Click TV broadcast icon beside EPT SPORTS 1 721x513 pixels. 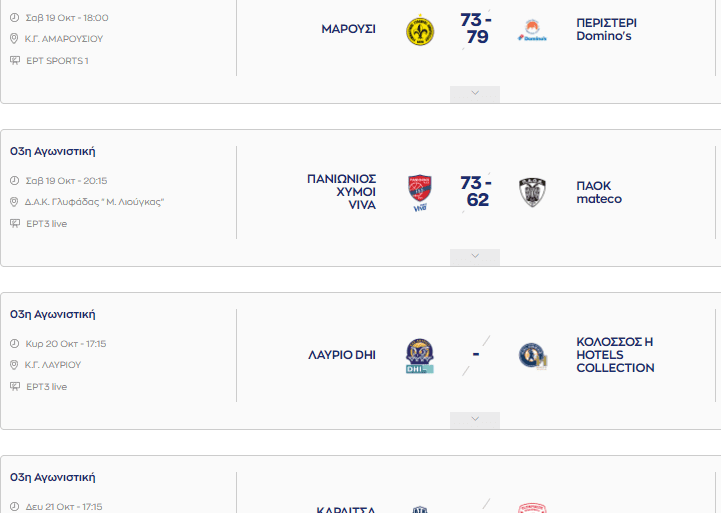tap(14, 60)
